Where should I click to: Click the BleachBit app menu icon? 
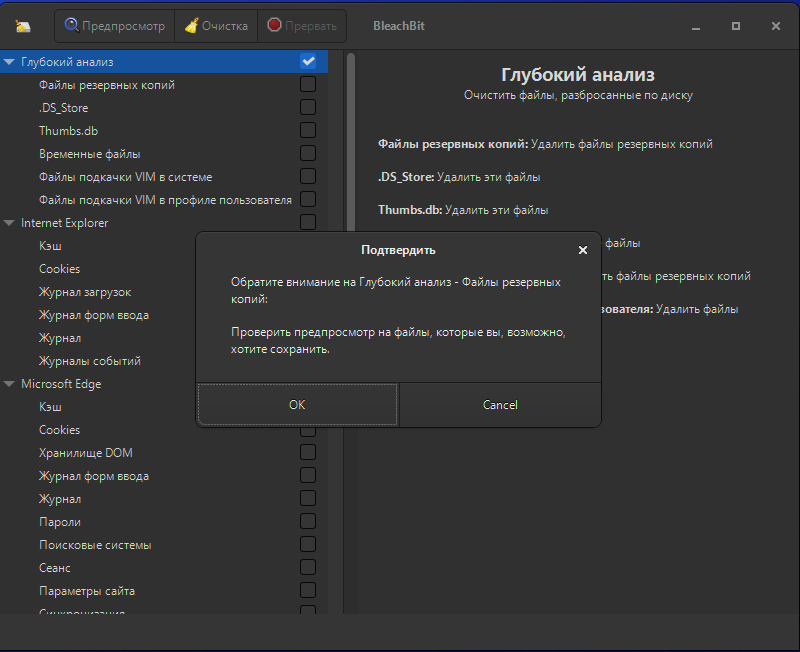(23, 26)
